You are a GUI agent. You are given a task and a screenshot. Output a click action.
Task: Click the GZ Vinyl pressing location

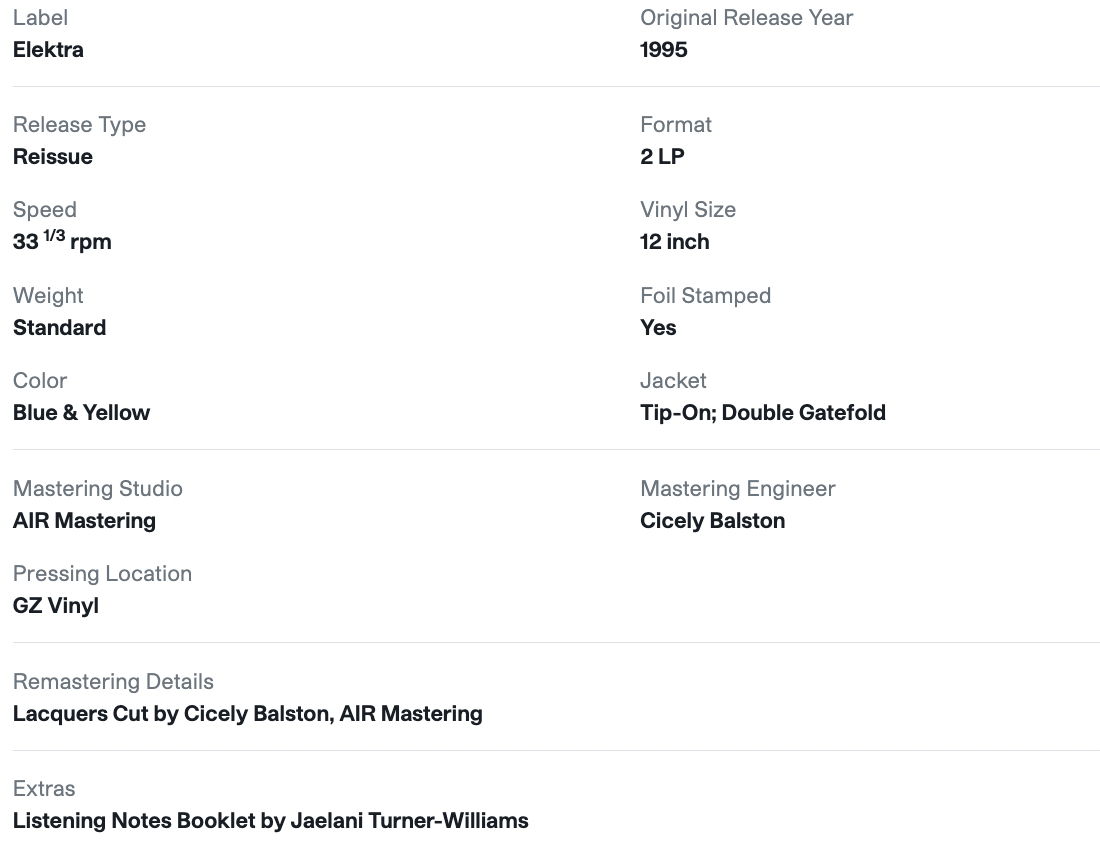[x=55, y=605]
